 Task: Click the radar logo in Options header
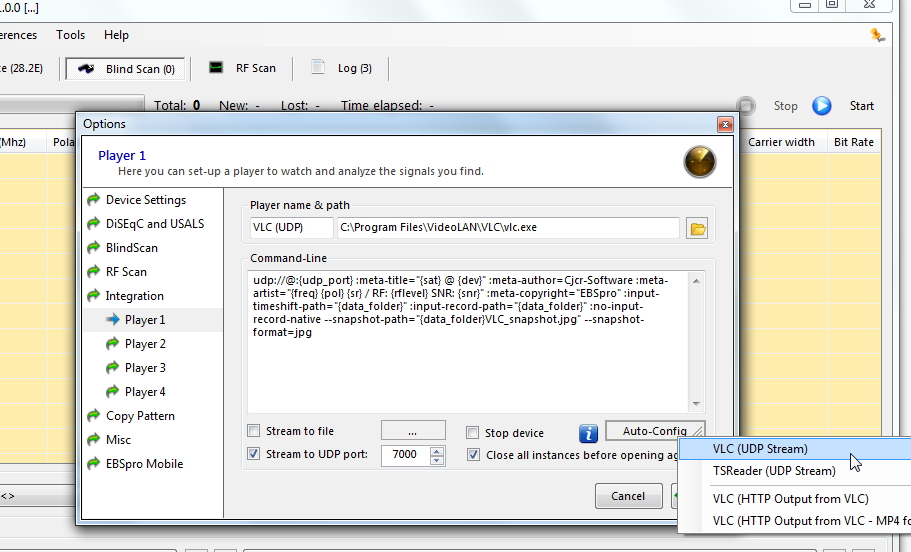[x=700, y=162]
